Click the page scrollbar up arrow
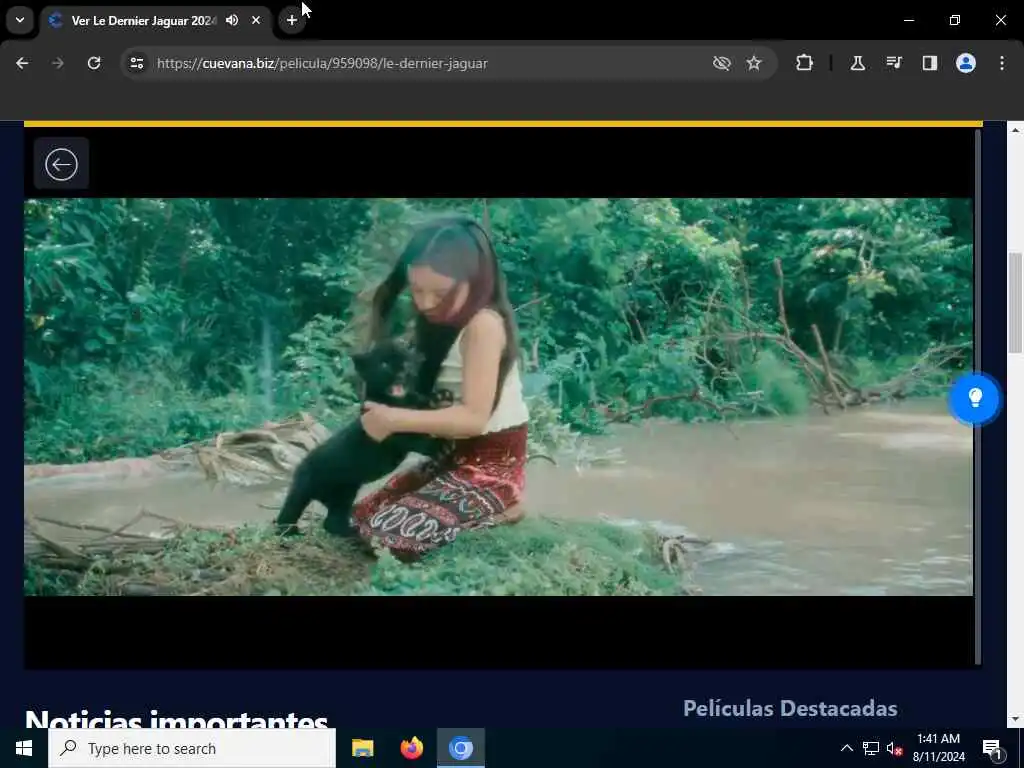This screenshot has height=768, width=1024. (x=1015, y=130)
